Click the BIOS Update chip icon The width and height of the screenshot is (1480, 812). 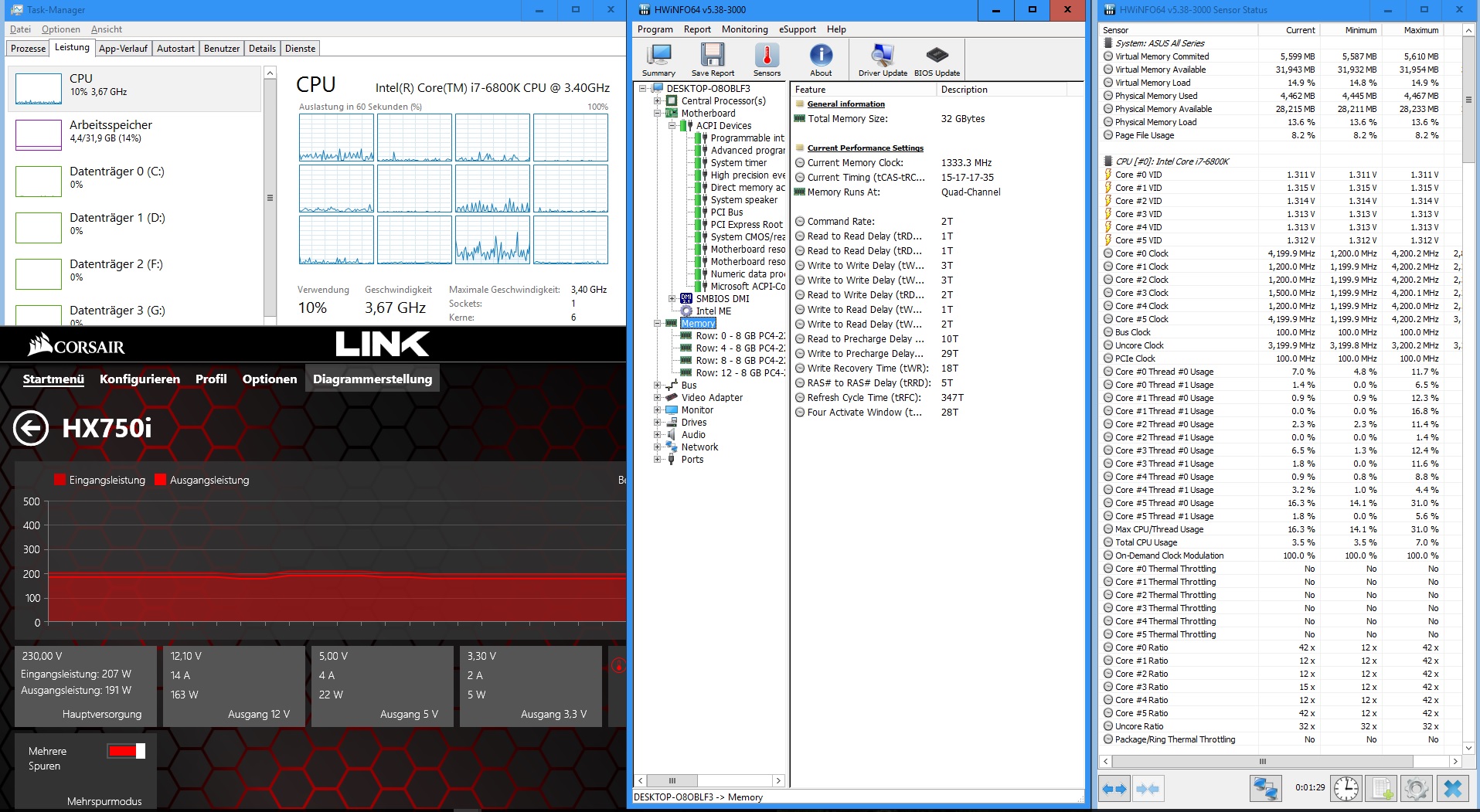click(937, 59)
